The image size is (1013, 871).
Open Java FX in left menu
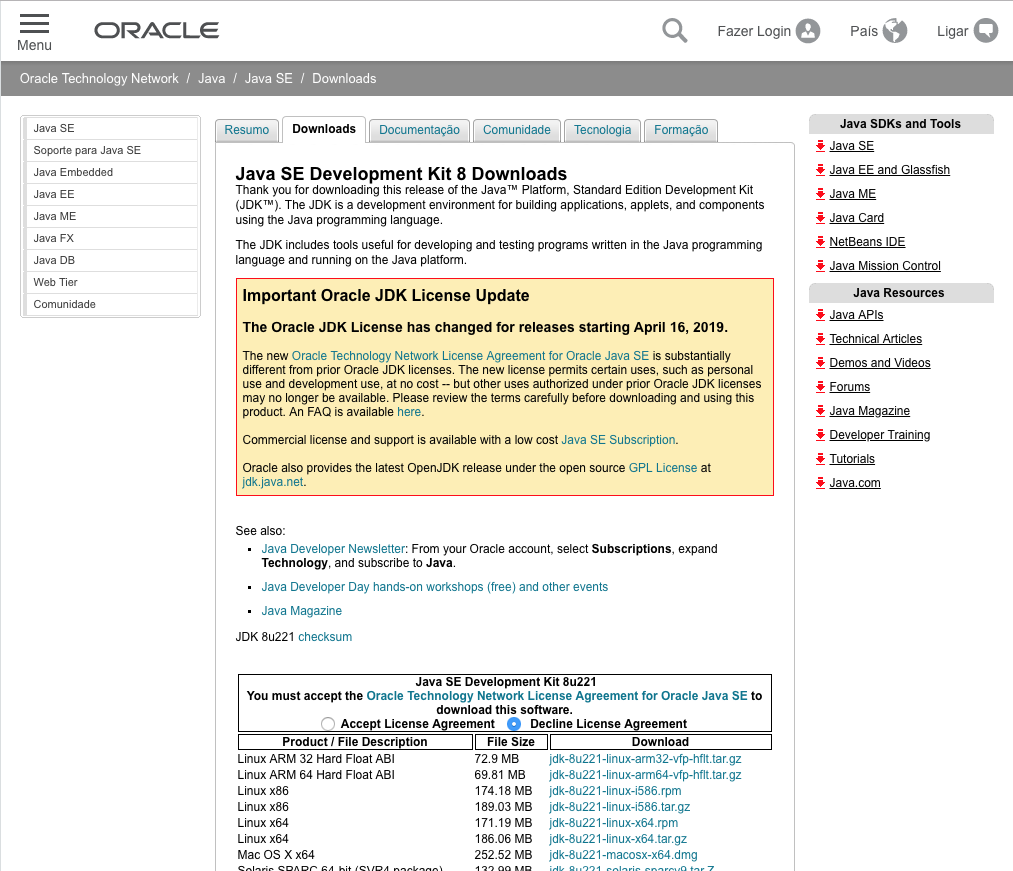coord(111,238)
